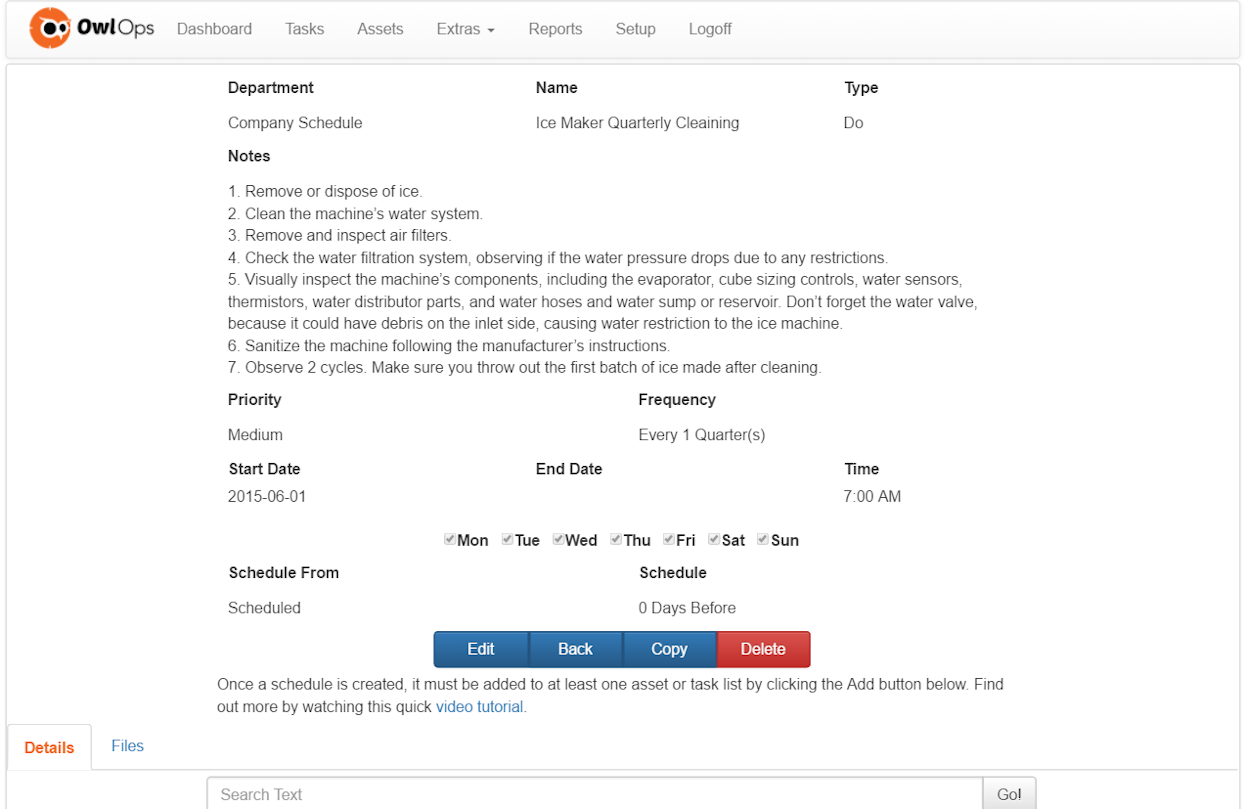1246x809 pixels.
Task: Open the video tutorial link
Action: click(479, 706)
